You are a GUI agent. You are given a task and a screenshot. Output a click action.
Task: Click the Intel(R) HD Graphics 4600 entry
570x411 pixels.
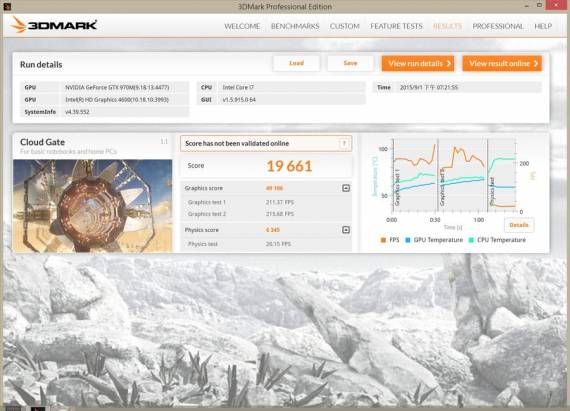tap(117, 100)
